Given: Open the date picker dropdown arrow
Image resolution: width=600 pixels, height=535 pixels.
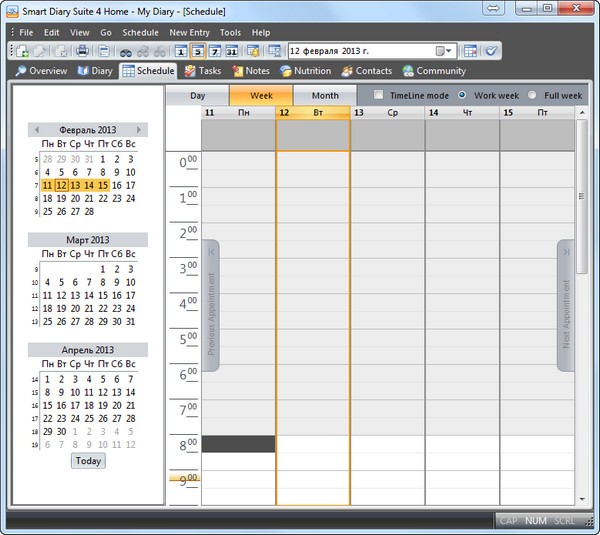Looking at the screenshot, I should [449, 51].
